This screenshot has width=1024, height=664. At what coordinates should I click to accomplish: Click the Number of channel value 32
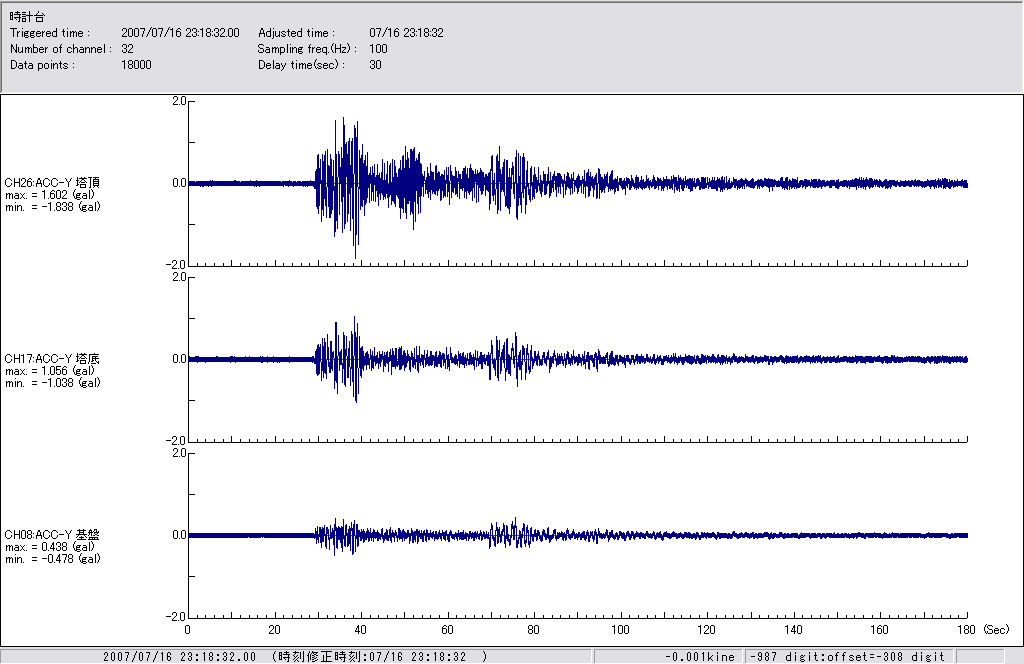point(127,48)
